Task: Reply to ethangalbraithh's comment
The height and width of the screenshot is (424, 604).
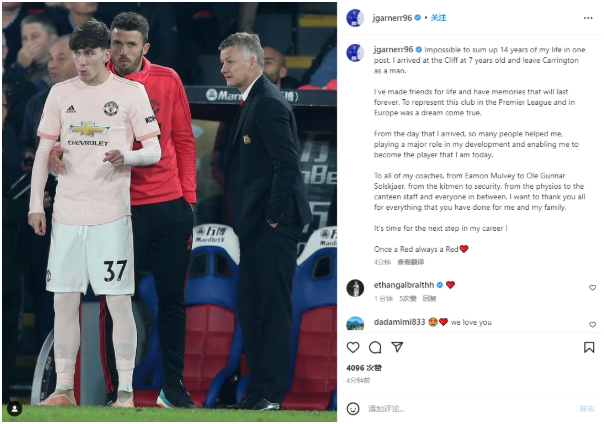Action: click(429, 298)
